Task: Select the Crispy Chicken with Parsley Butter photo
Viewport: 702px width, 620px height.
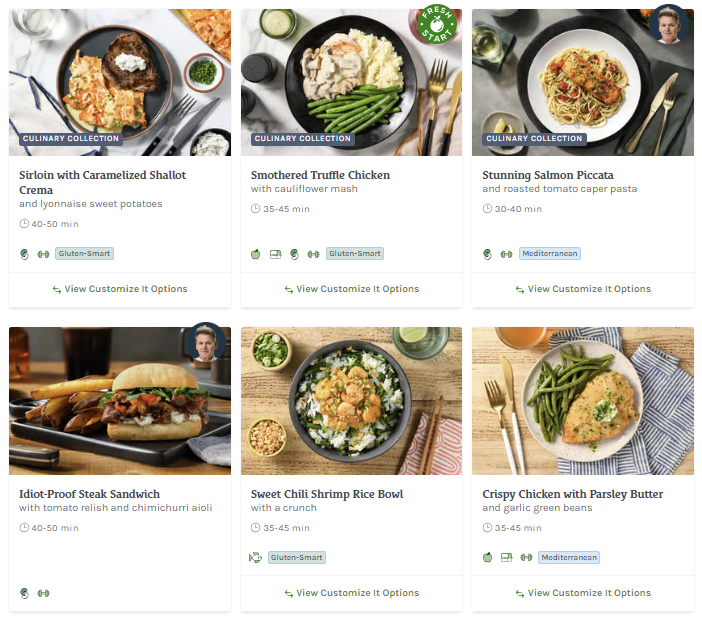Action: coord(583,400)
